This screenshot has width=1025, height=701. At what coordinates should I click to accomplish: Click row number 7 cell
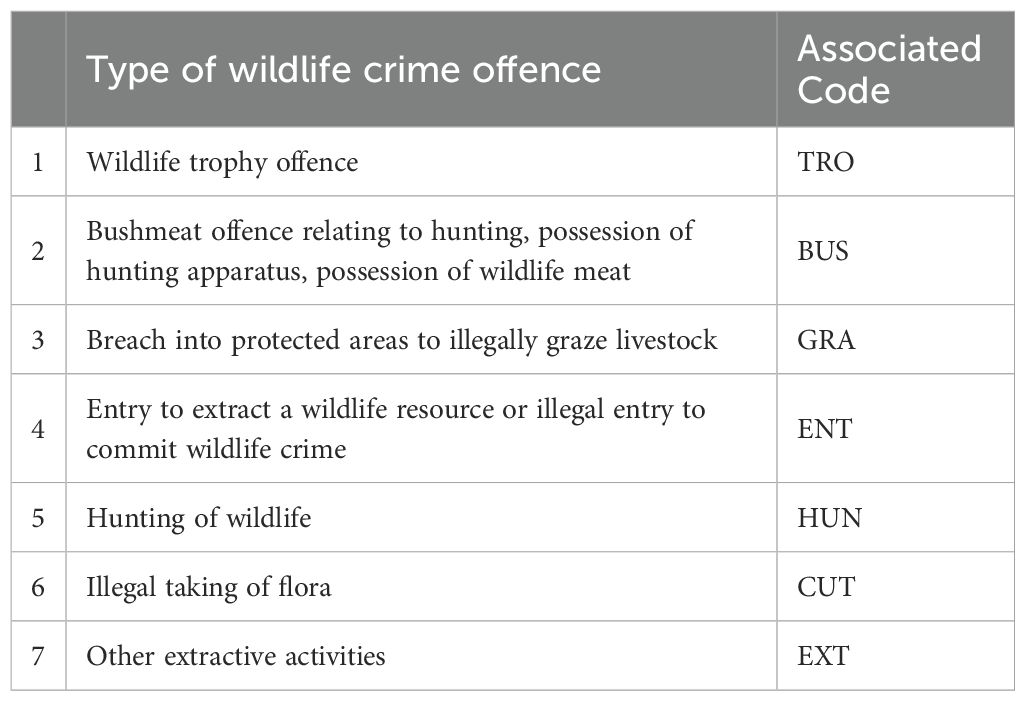(38, 656)
